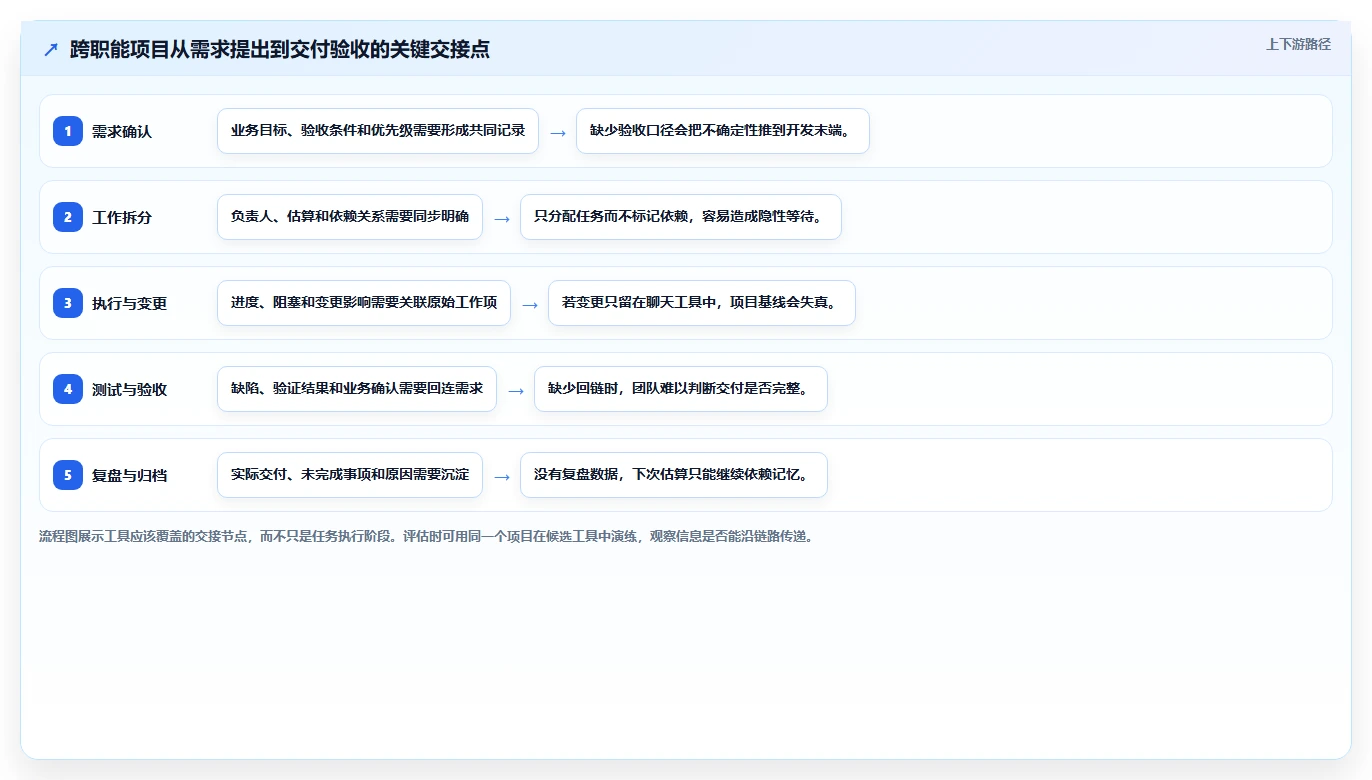
Task: Click the box 实际交付、未完成事项和原因需要沉淀
Action: pos(350,475)
